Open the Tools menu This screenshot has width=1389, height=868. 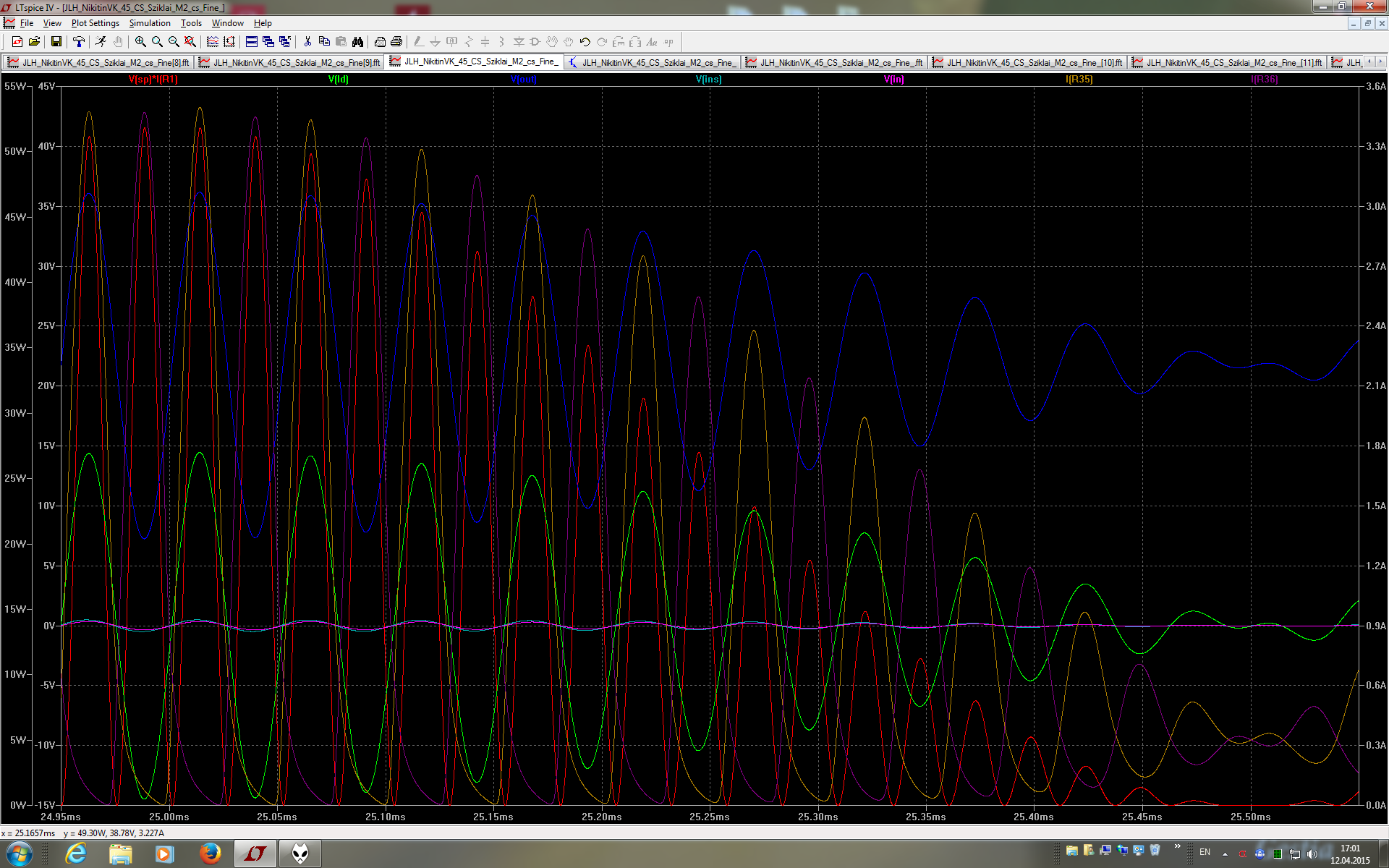(191, 23)
